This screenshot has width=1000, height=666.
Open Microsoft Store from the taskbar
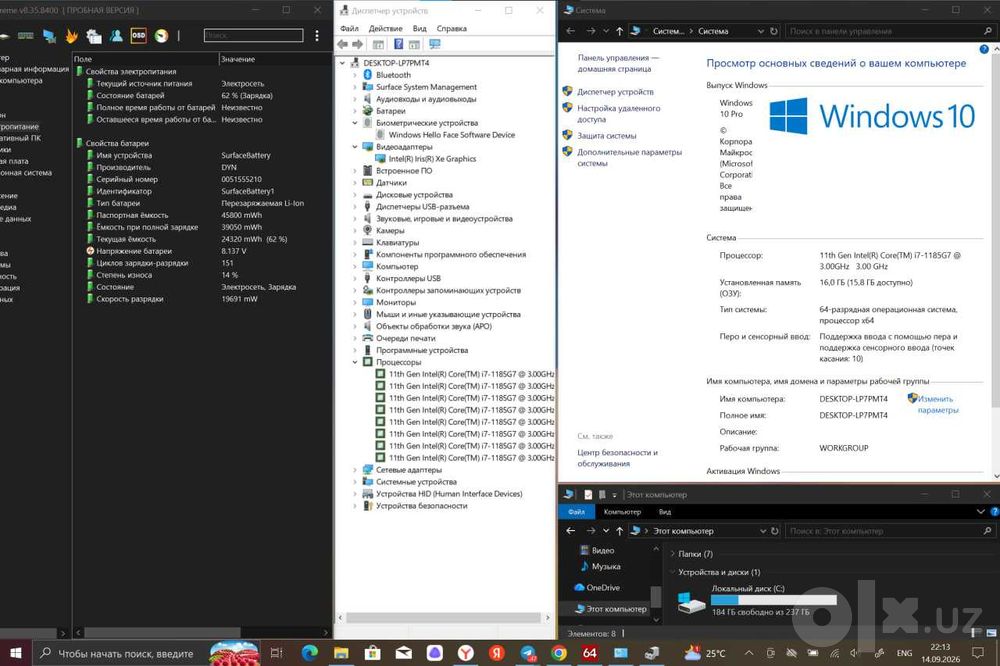[372, 653]
